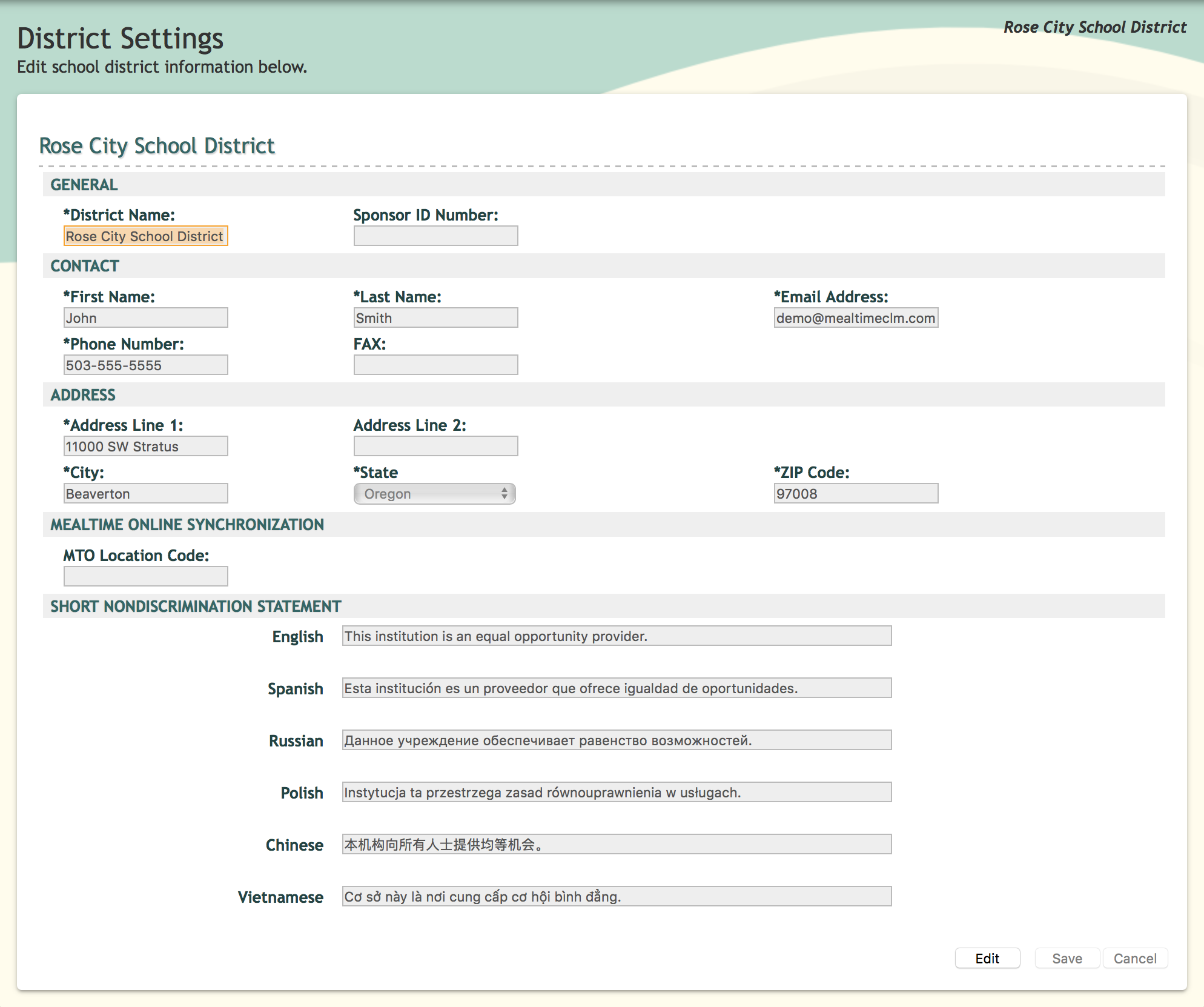
Task: Click the Chinese statement text field
Action: click(617, 844)
